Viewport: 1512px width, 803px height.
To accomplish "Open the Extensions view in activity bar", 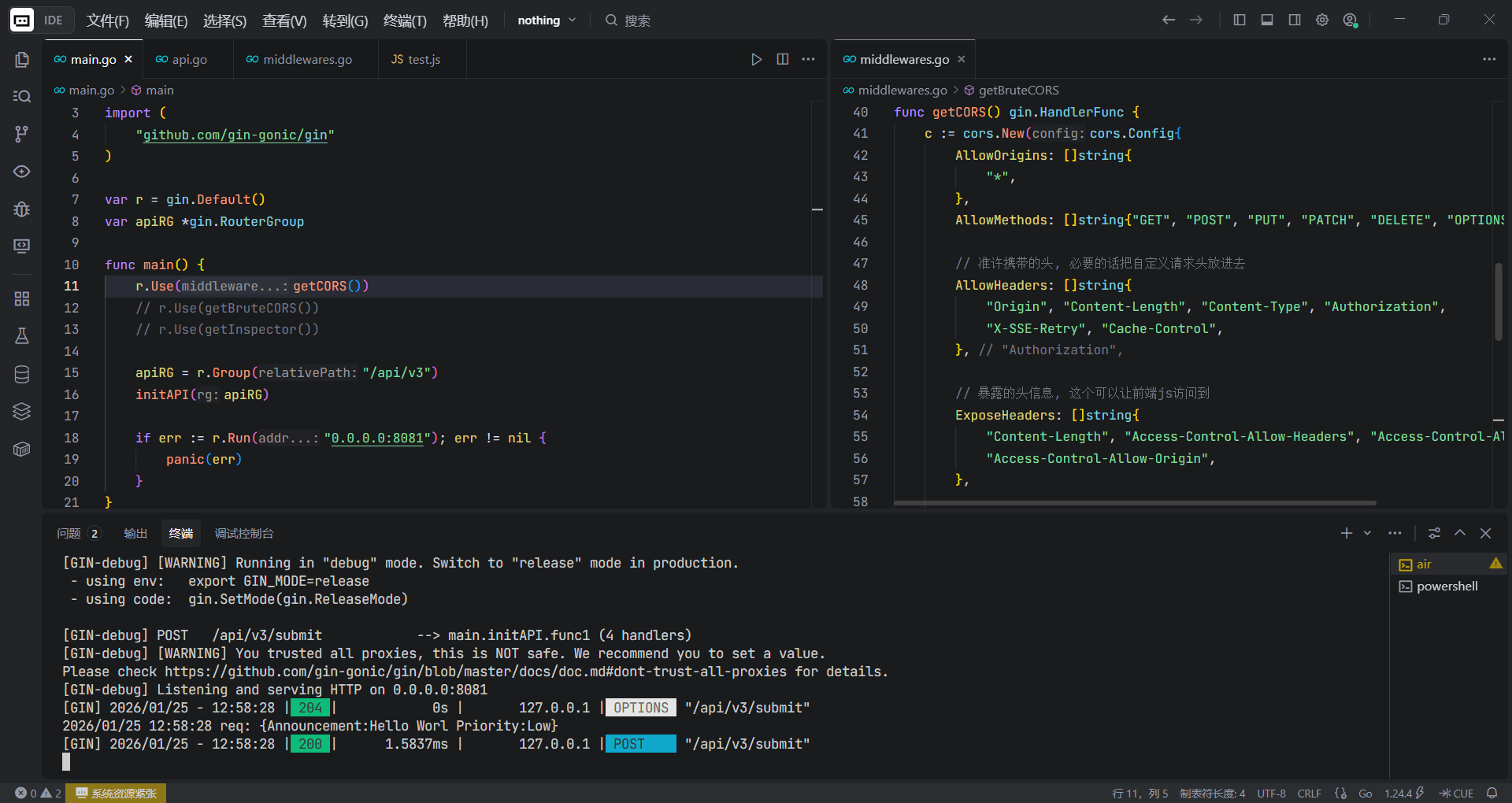I will (22, 298).
